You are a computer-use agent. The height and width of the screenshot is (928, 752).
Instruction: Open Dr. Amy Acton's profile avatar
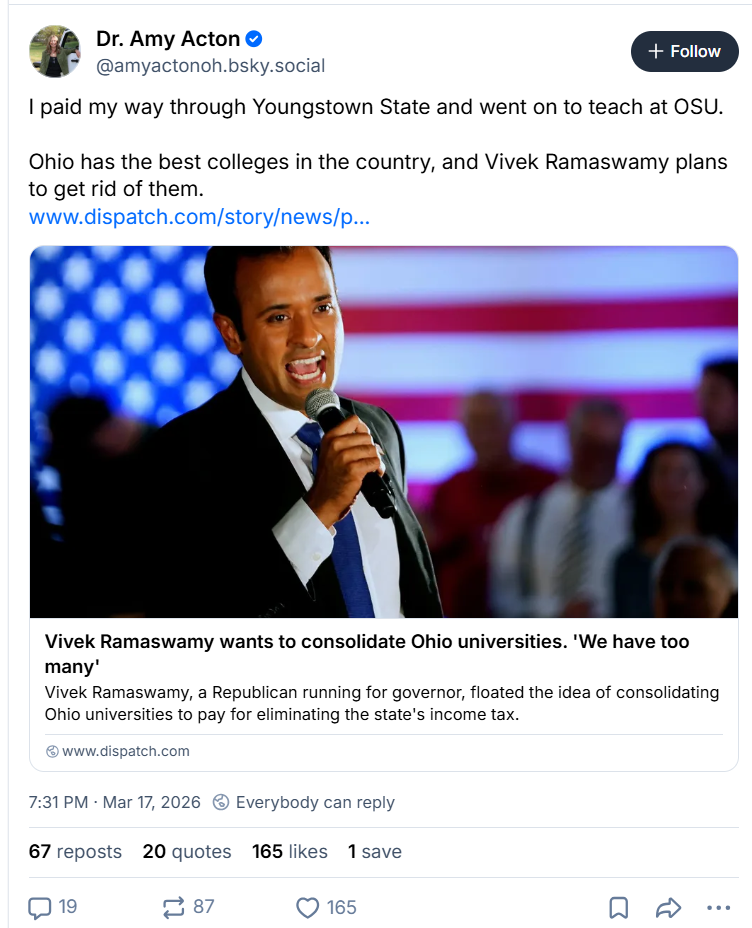(55, 52)
